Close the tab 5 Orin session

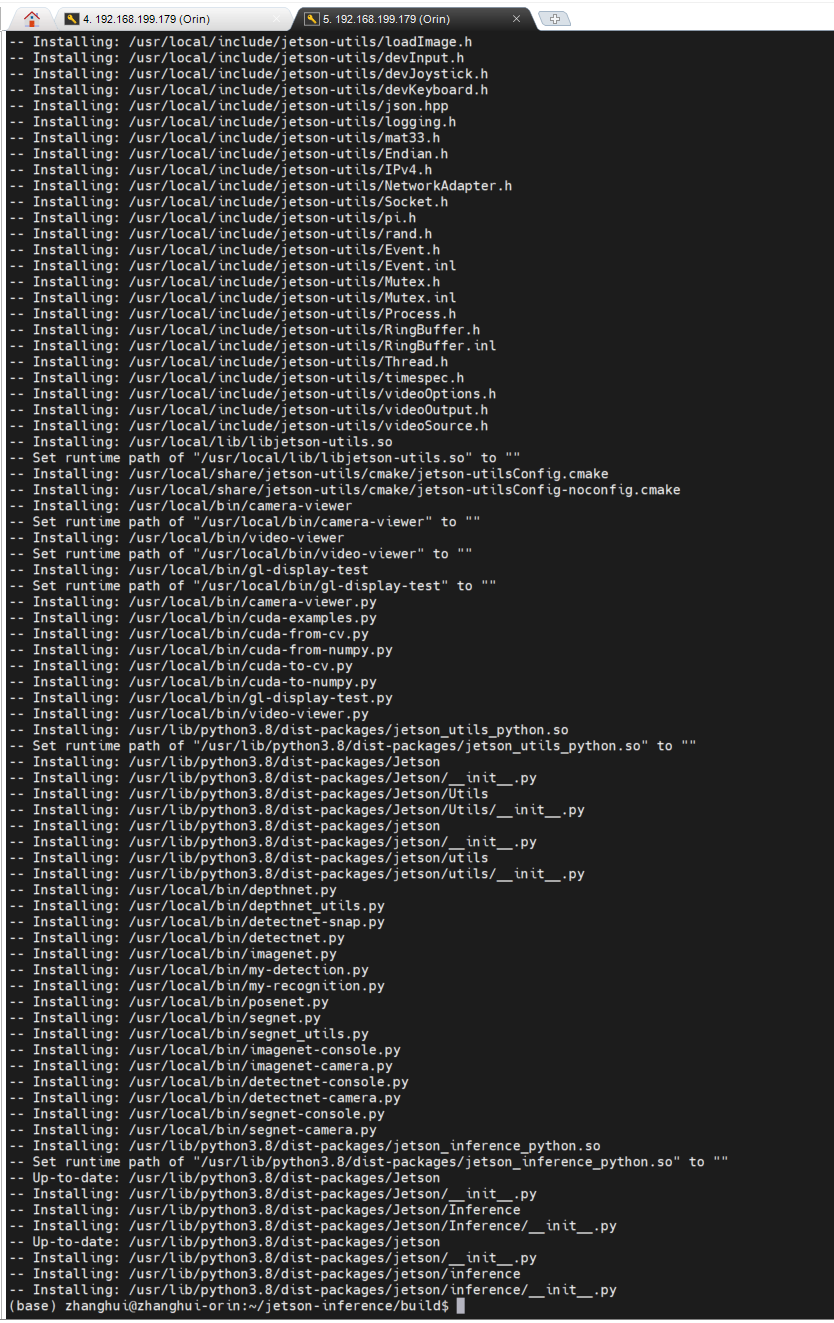(516, 19)
